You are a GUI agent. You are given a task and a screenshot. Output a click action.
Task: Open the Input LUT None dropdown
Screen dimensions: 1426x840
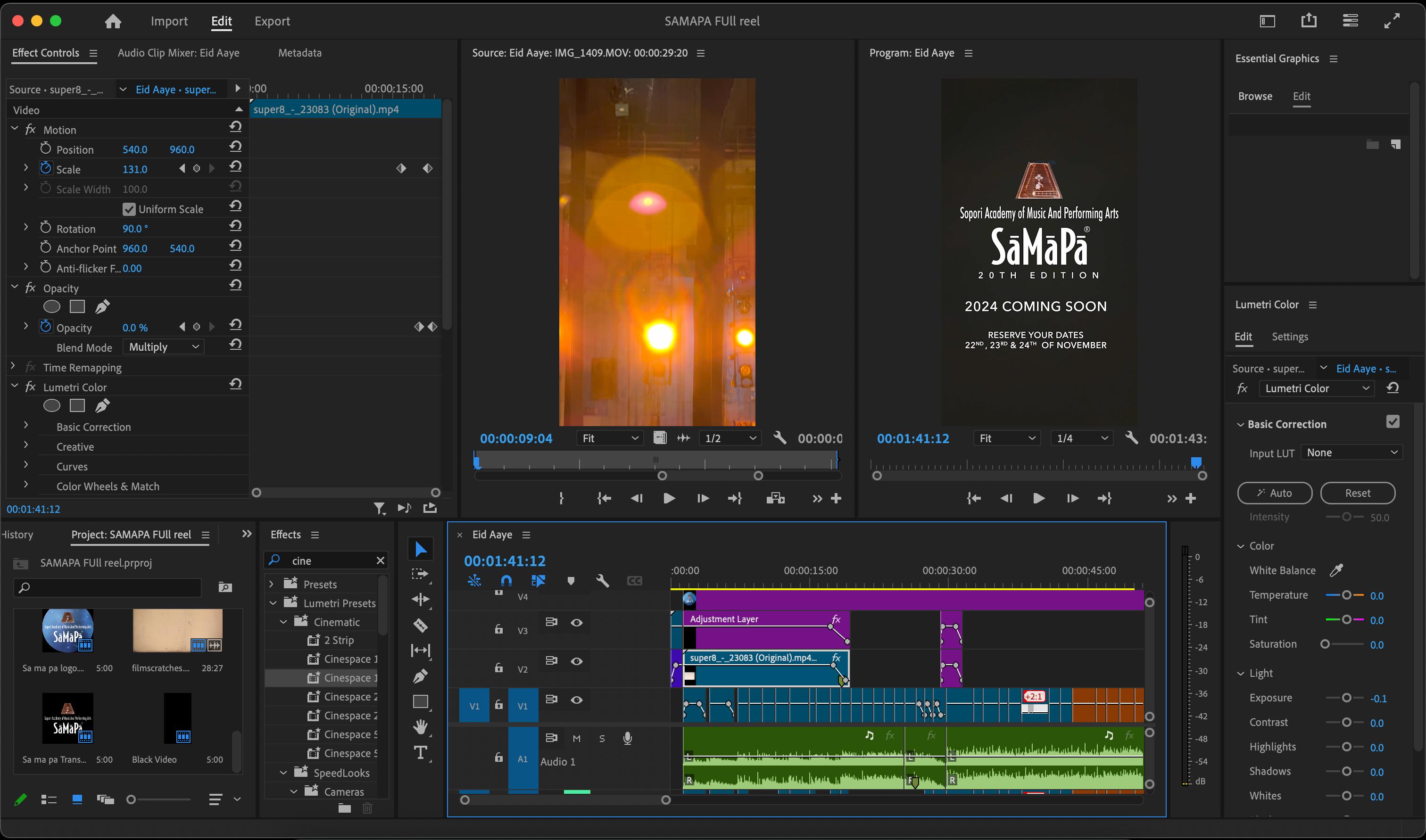click(1352, 452)
